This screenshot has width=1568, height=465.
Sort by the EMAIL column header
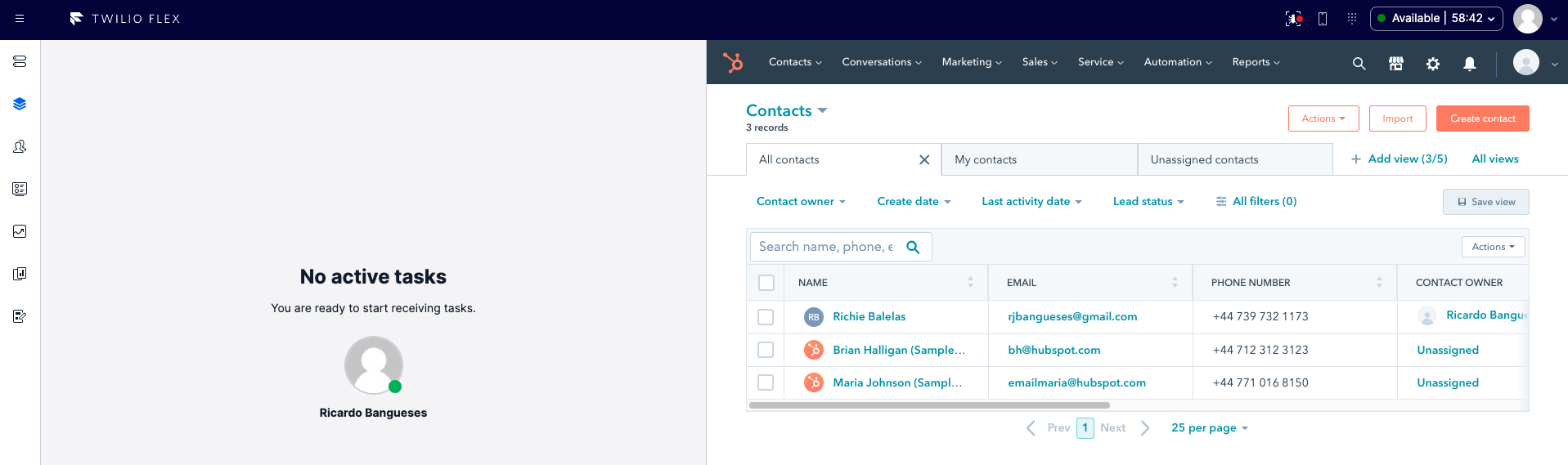[1090, 283]
